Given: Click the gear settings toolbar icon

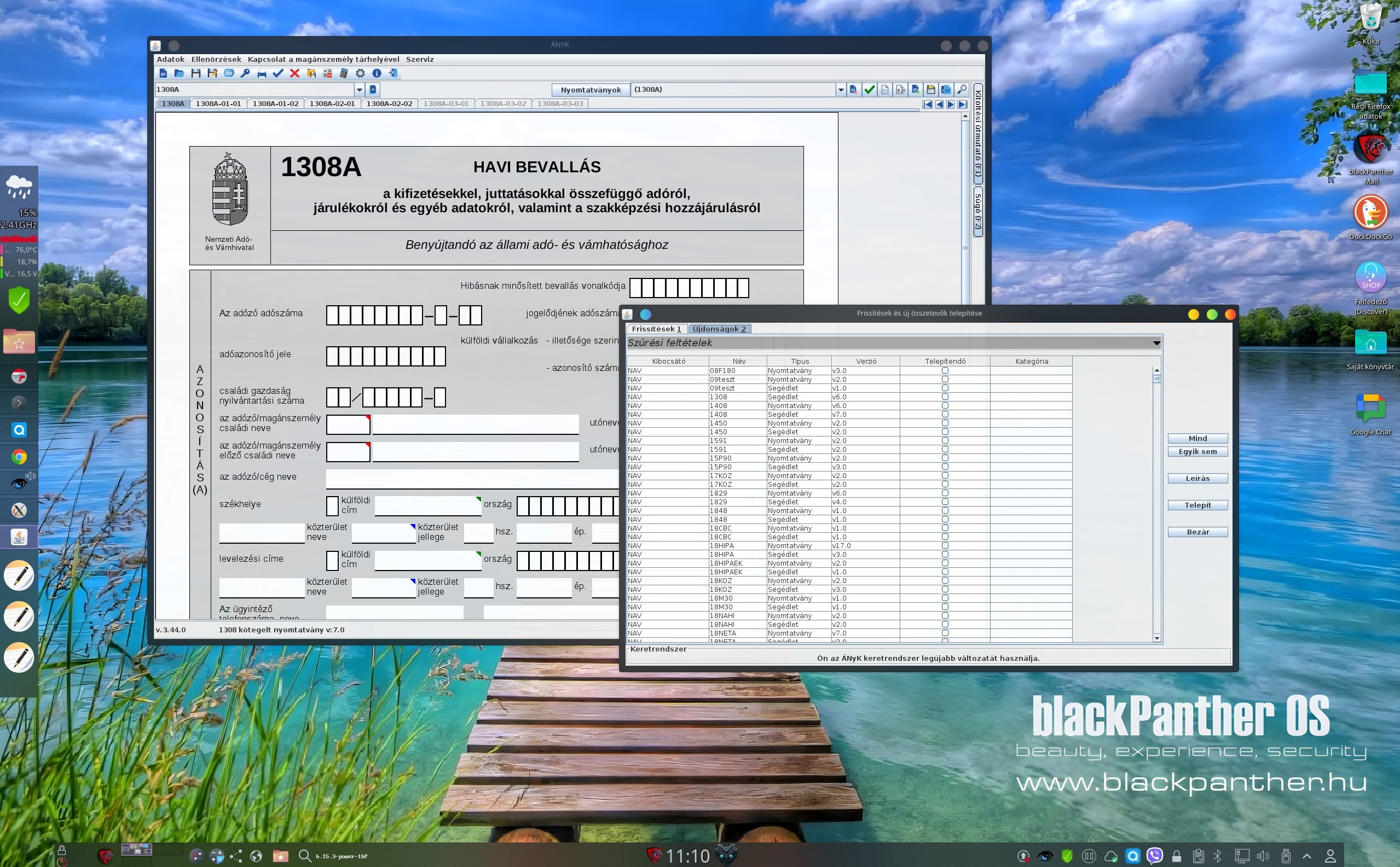Looking at the screenshot, I should point(360,73).
